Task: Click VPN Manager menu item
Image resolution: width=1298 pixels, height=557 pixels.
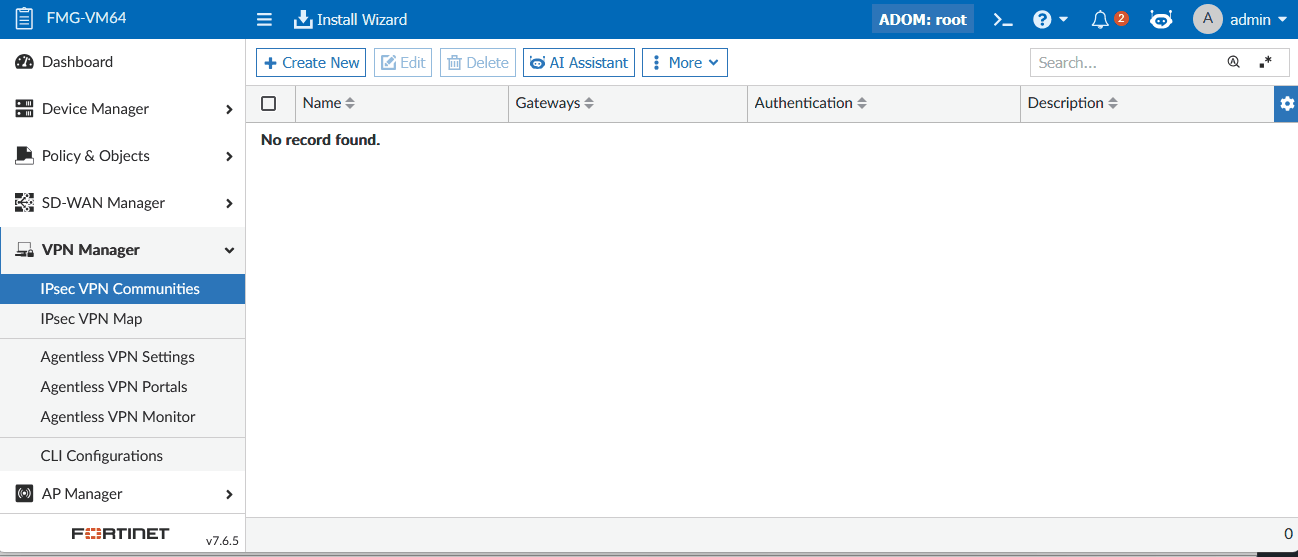Action: coord(122,250)
